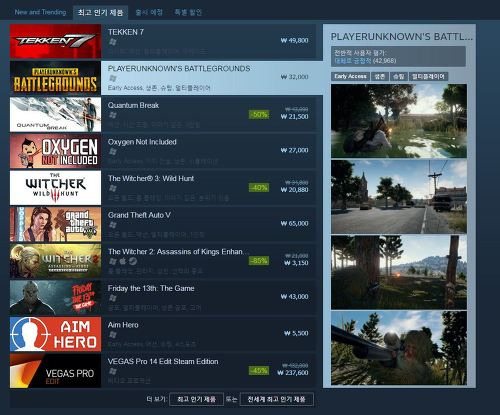Image resolution: width=500 pixels, height=415 pixels.
Task: View the third BATTLEGROUNDS screenshot in forest
Action: [x=399, y=272]
